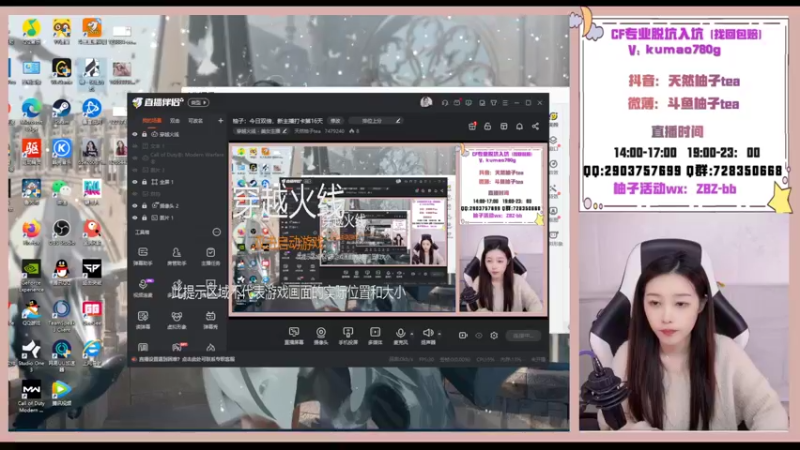Toggle the lock on 图片 1 source
The height and width of the screenshot is (450, 800).
[x=144, y=217]
